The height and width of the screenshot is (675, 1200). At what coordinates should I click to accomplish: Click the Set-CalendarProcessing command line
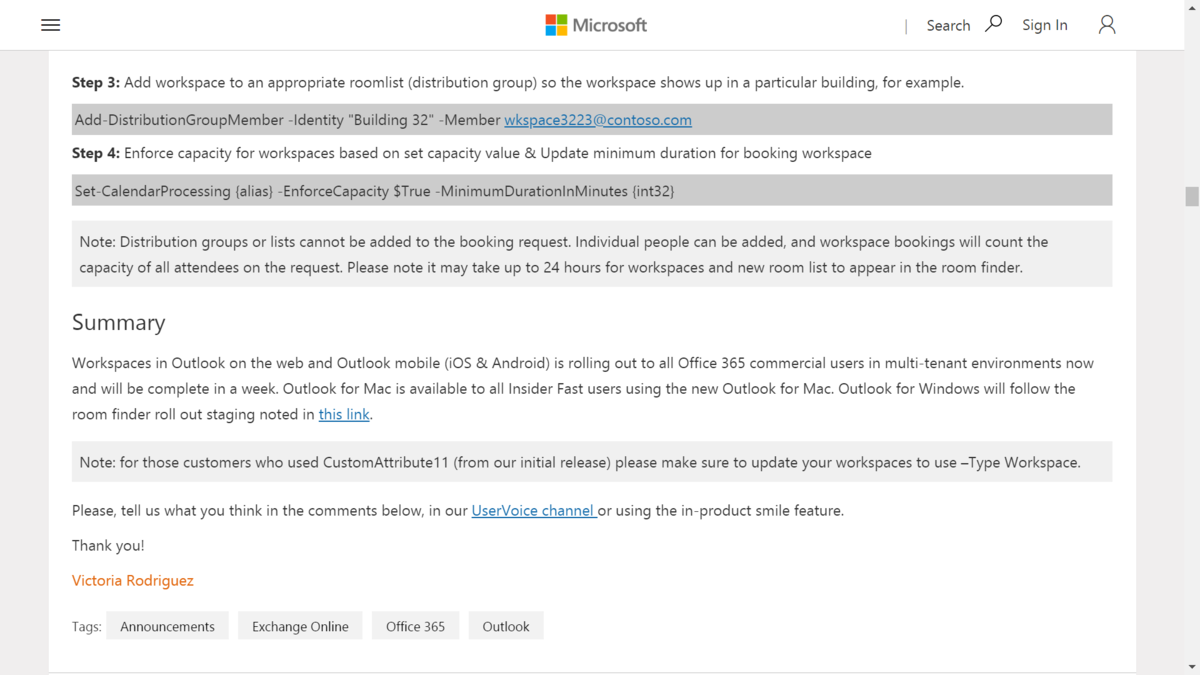point(592,190)
